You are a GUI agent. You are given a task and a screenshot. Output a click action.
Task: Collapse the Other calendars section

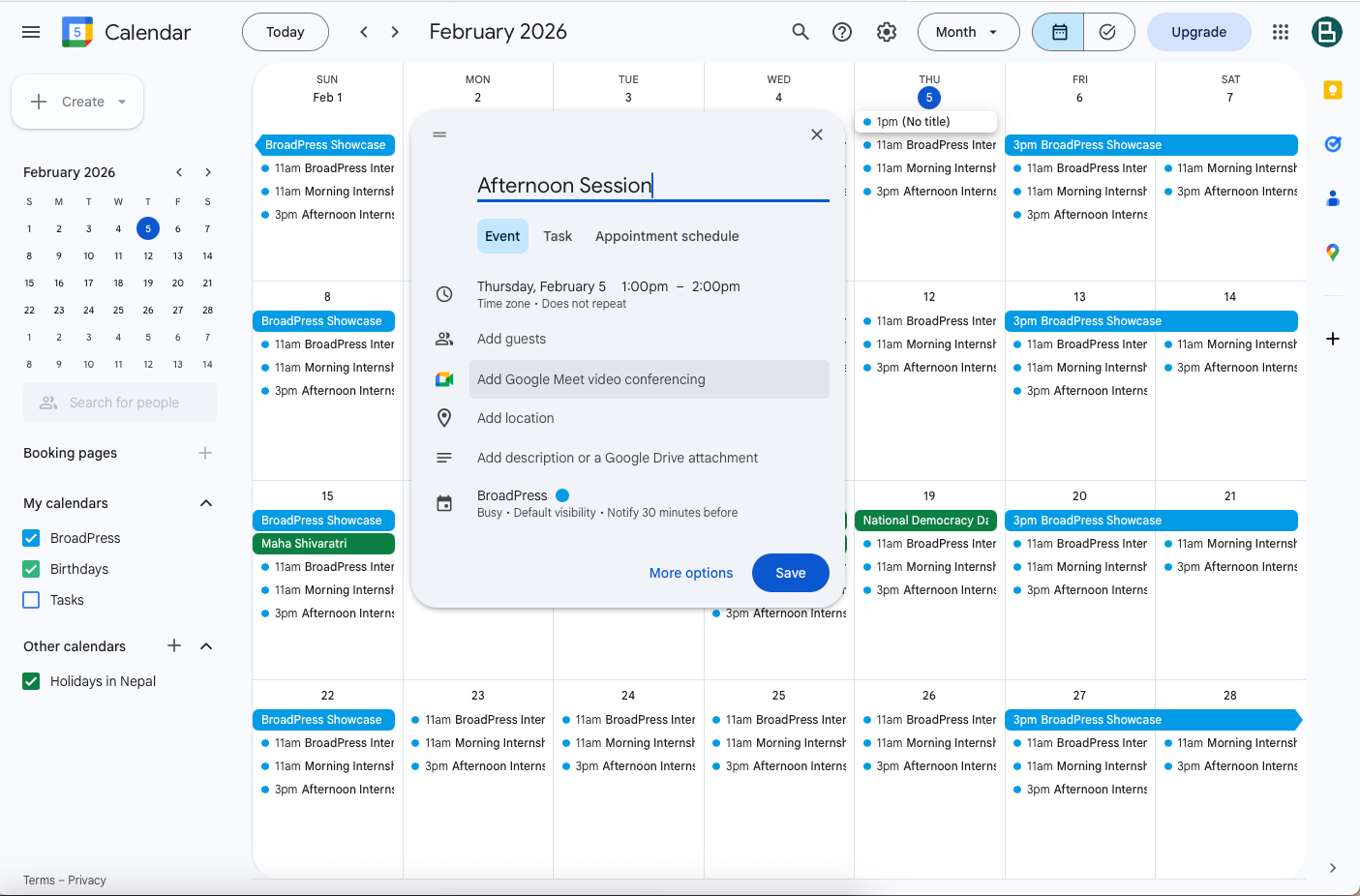click(x=206, y=645)
